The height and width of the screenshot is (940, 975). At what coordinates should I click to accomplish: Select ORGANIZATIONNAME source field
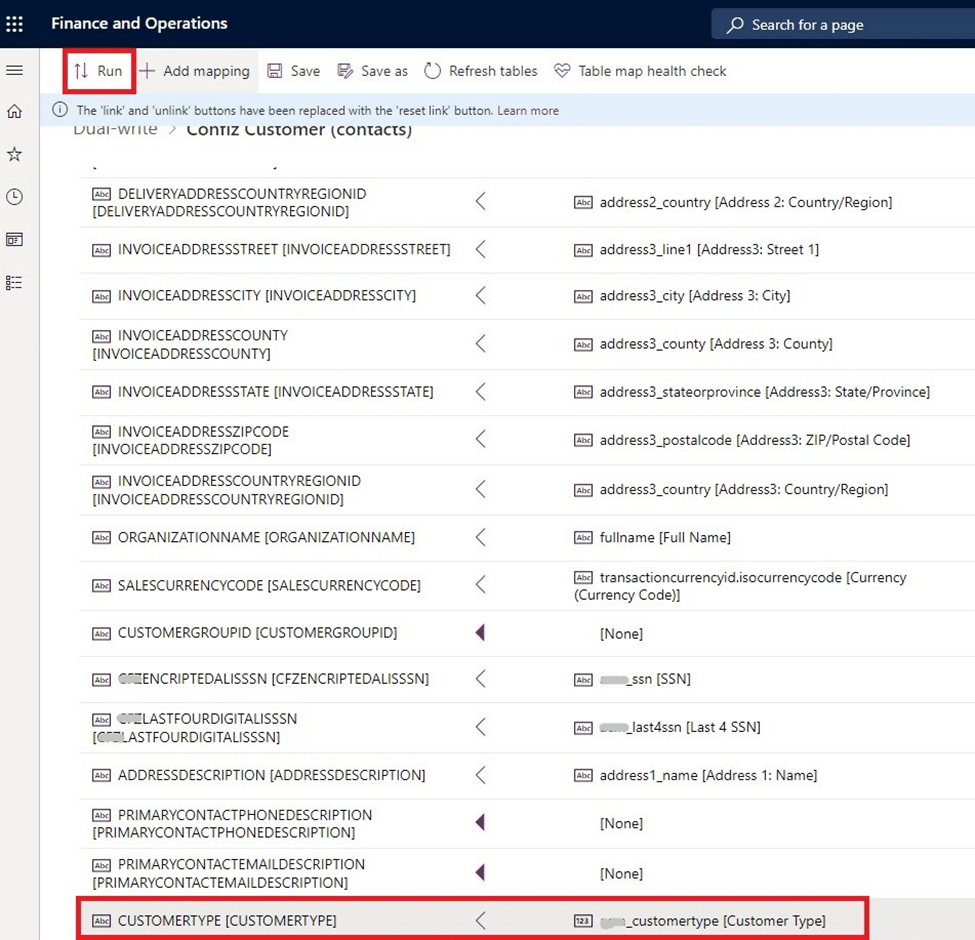coord(253,538)
